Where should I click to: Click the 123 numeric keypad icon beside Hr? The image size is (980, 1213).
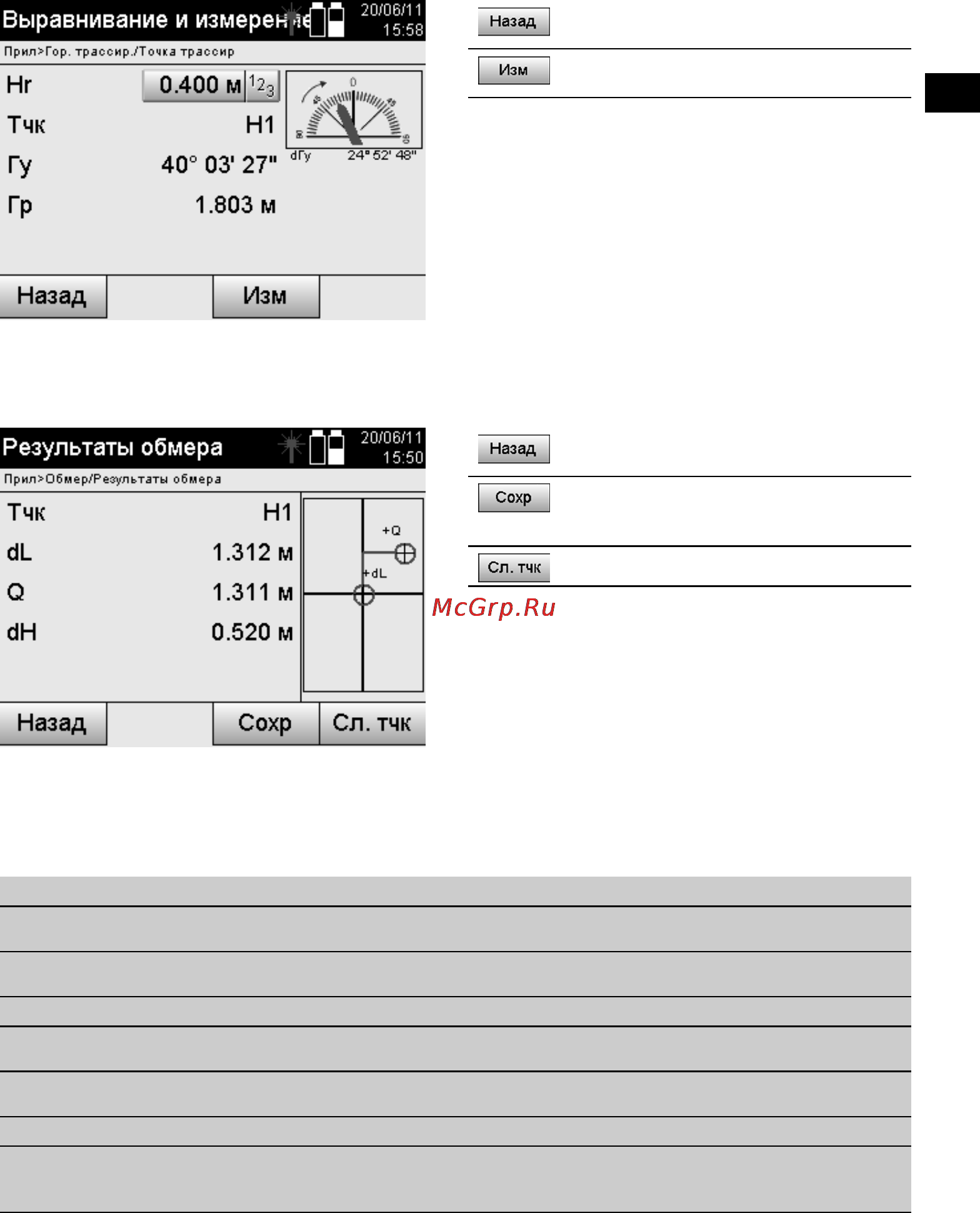coord(262,85)
